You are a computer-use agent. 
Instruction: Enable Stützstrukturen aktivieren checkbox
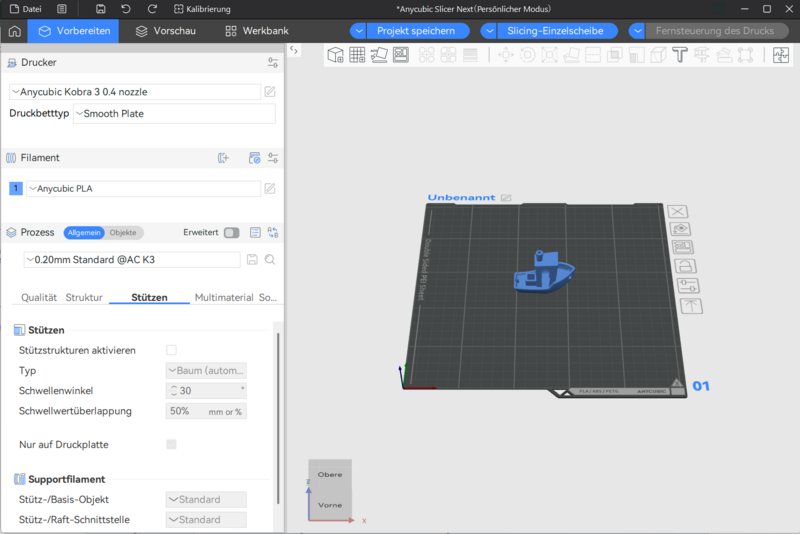[x=171, y=350]
